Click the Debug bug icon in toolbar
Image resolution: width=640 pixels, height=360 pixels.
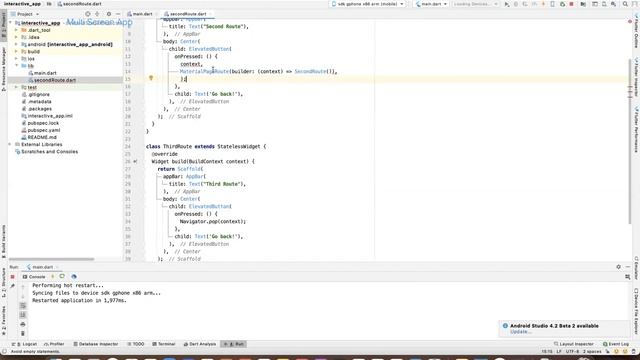516,4
